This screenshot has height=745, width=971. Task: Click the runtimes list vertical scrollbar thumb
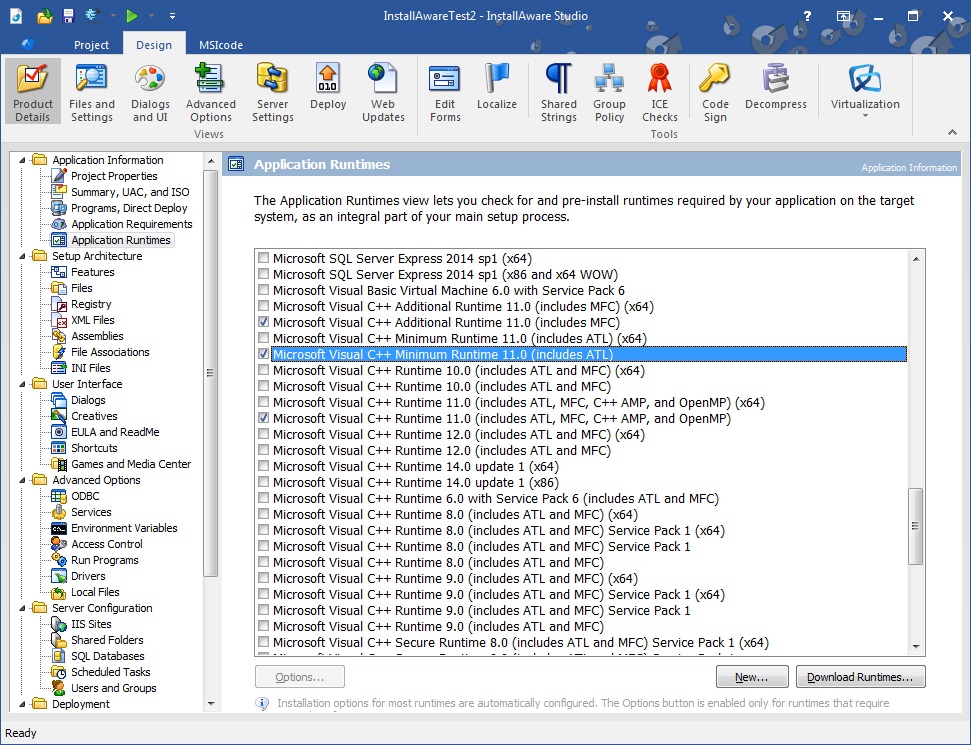tap(915, 526)
